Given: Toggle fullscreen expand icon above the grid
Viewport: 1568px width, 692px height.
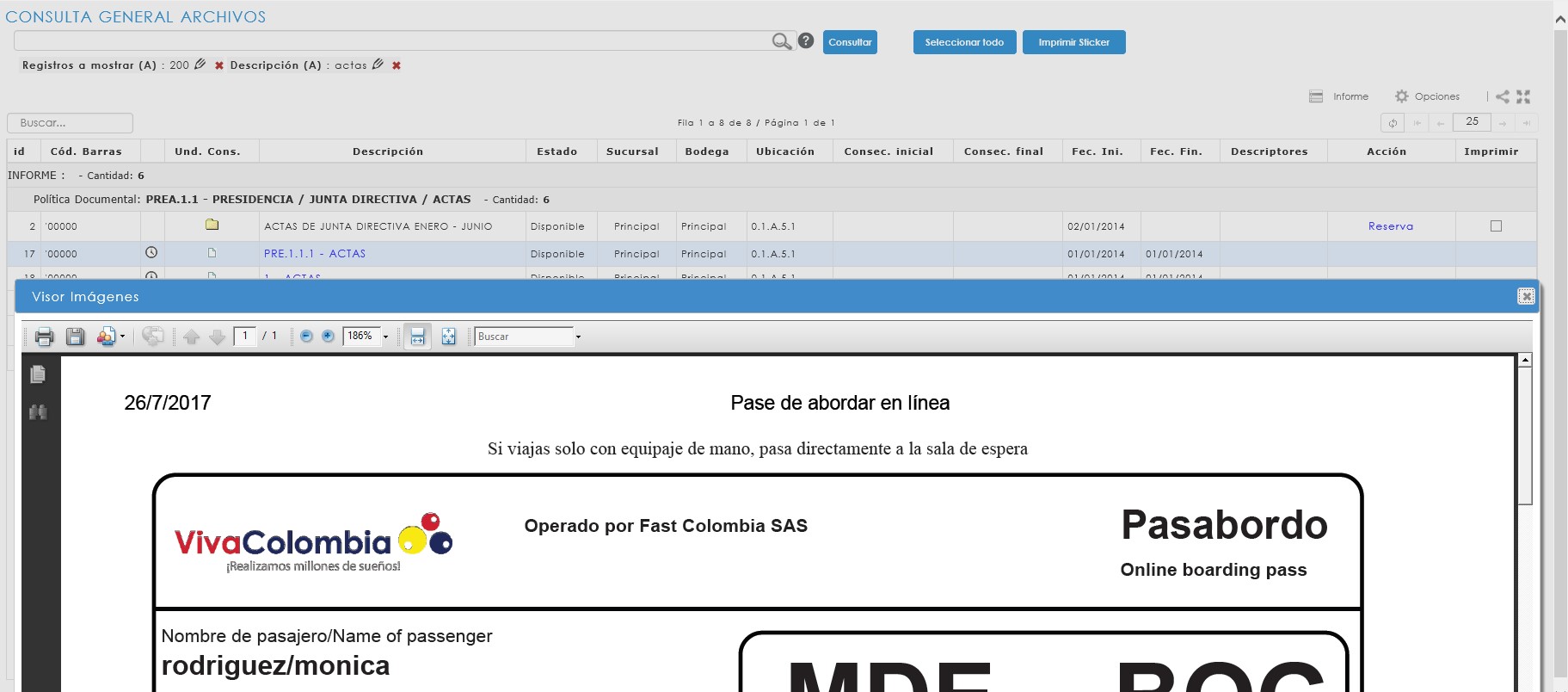Looking at the screenshot, I should [1523, 96].
